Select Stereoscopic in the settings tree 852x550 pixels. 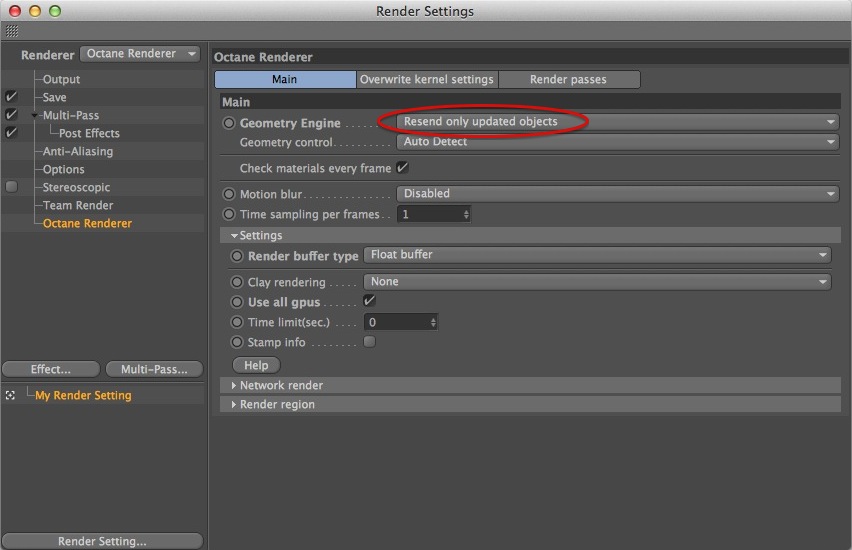pyautogui.click(x=76, y=188)
